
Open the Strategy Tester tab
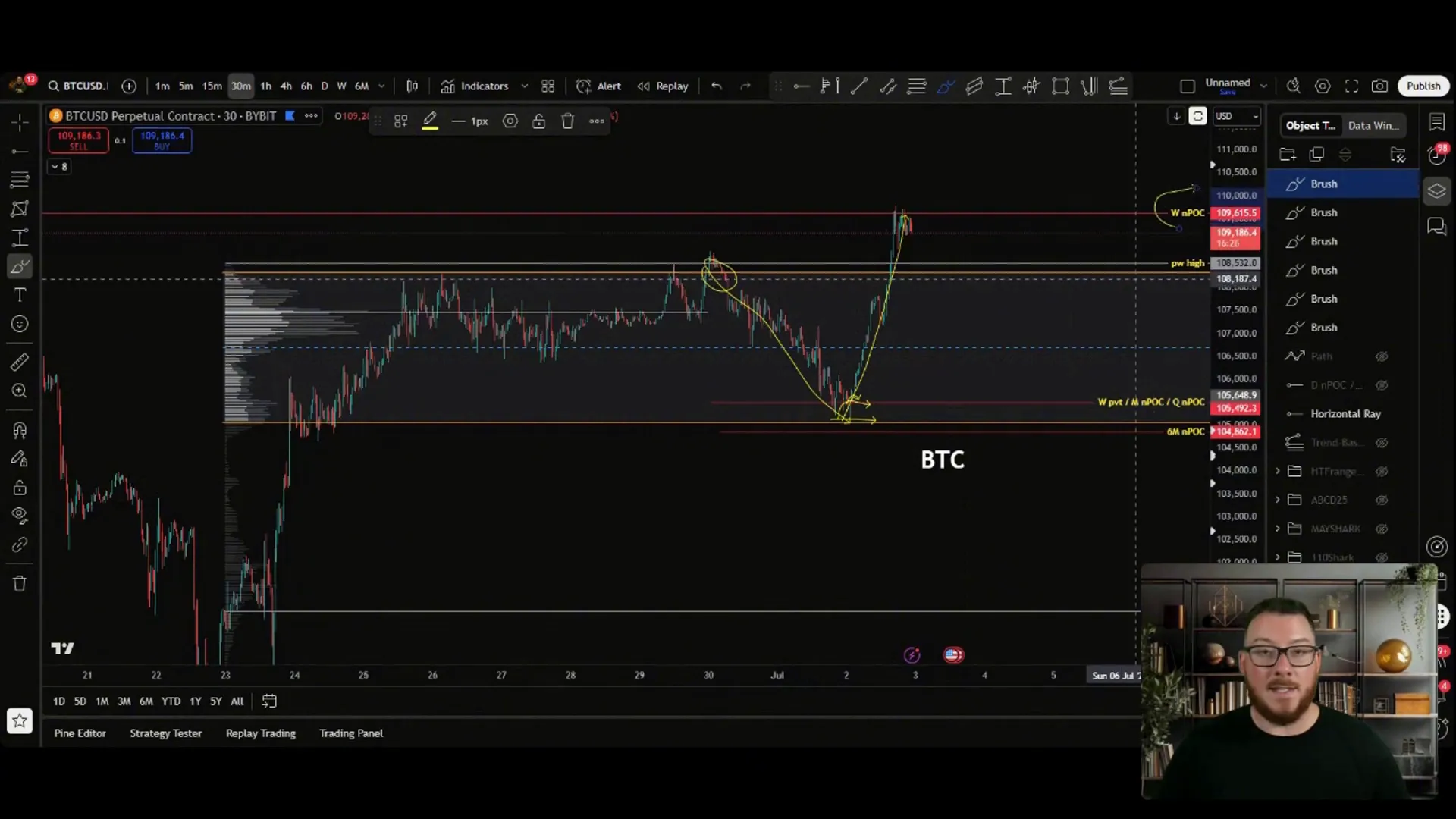[165, 733]
